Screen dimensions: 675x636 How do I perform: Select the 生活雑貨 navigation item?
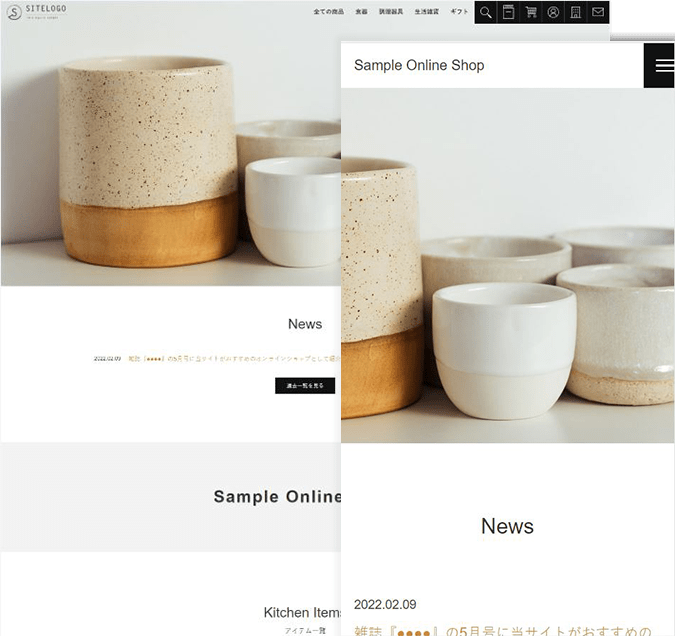point(427,12)
